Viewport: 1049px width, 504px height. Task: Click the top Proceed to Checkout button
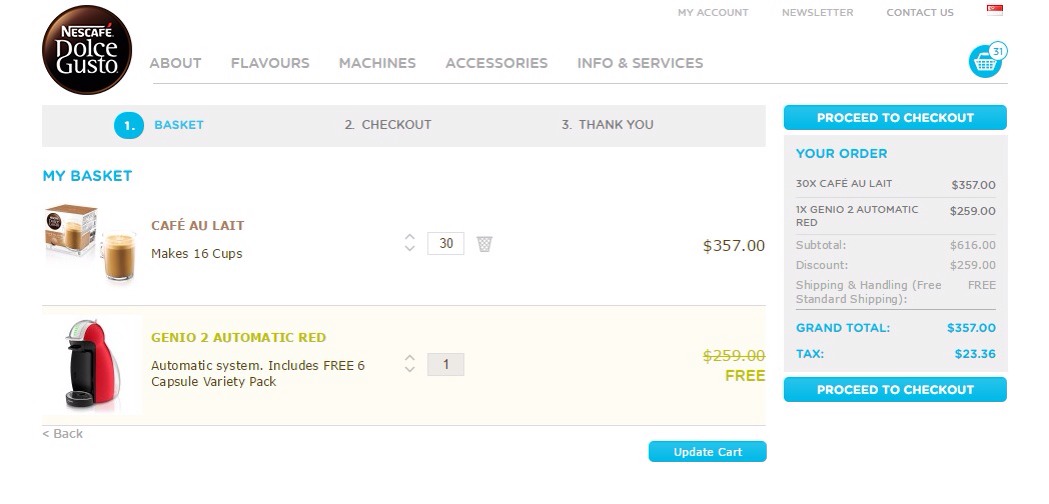tap(895, 118)
